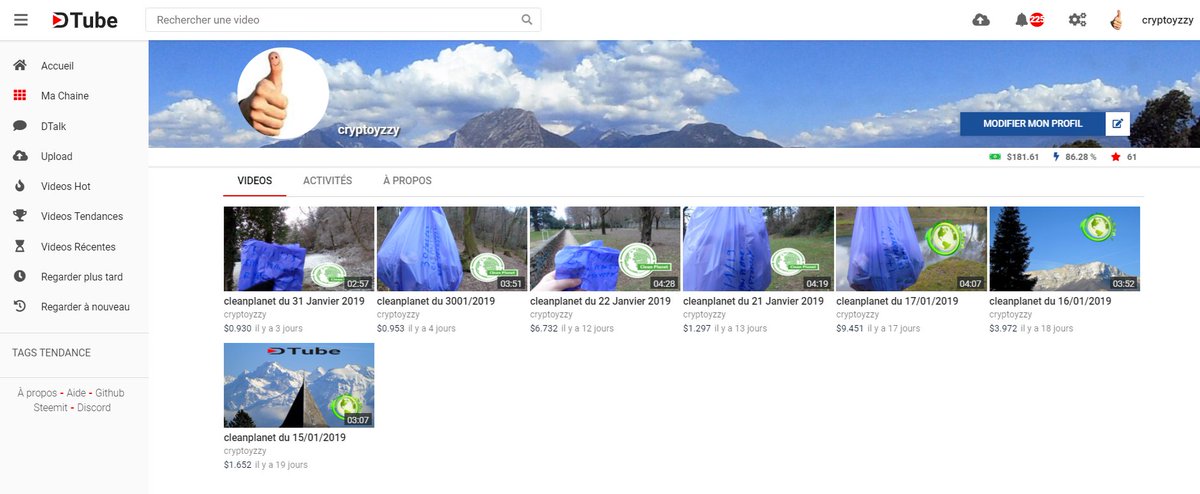The width and height of the screenshot is (1200, 494).
Task: Click the cryptoyzzy username in header
Action: [x=1167, y=20]
